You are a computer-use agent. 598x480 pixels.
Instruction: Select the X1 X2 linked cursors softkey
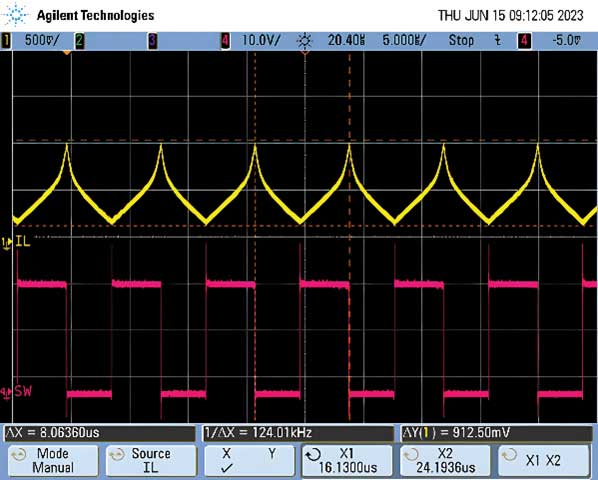coord(544,461)
